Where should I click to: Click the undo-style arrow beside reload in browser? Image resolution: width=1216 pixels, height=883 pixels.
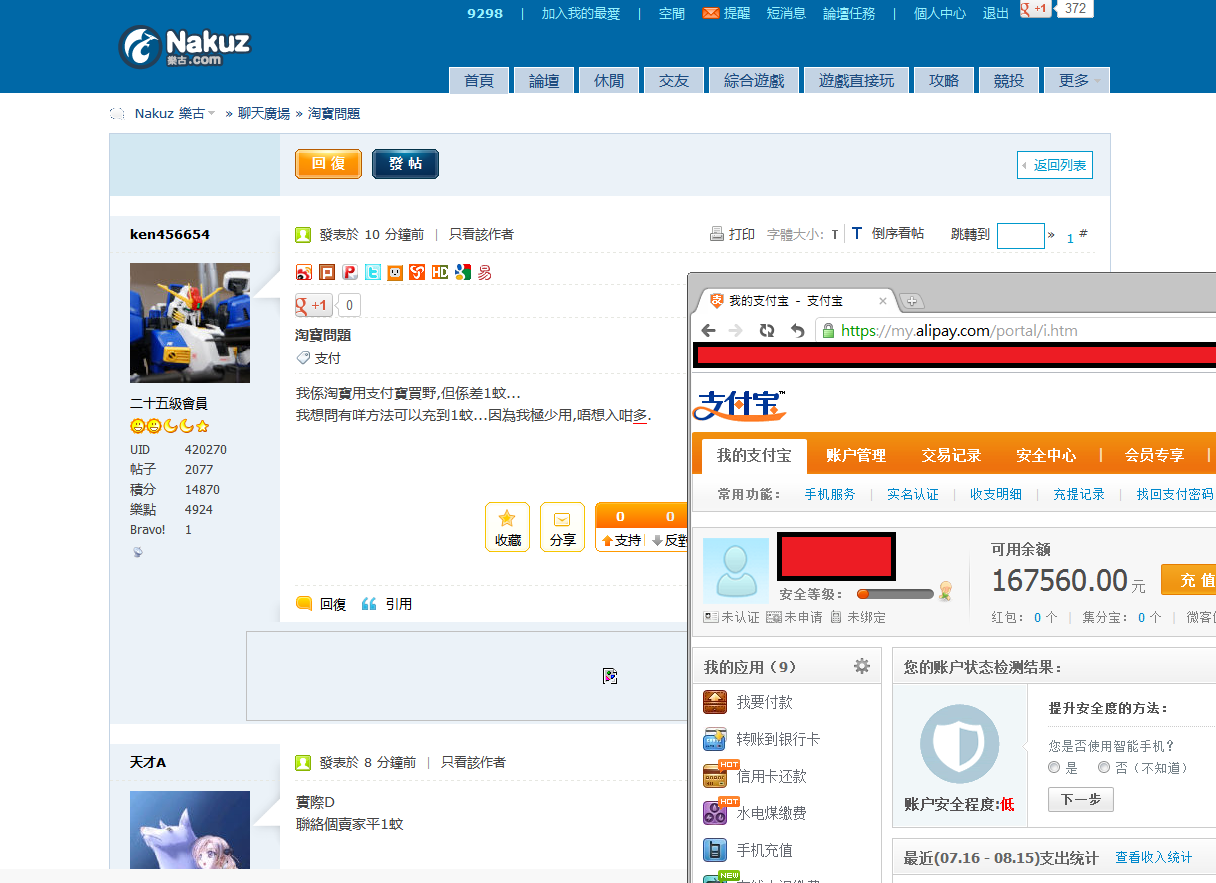[797, 331]
